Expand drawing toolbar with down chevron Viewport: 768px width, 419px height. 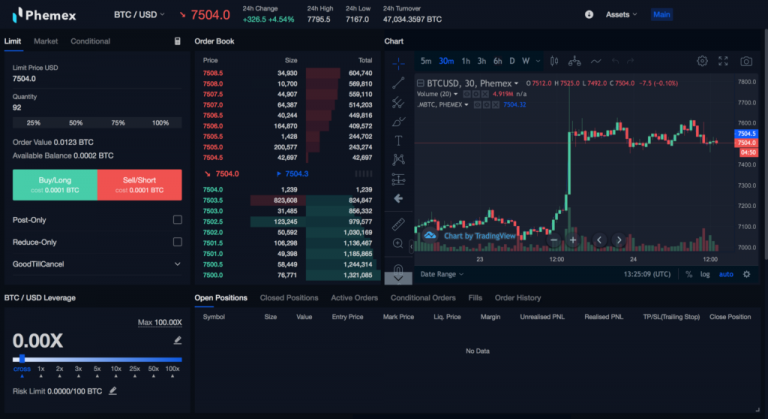(398, 278)
